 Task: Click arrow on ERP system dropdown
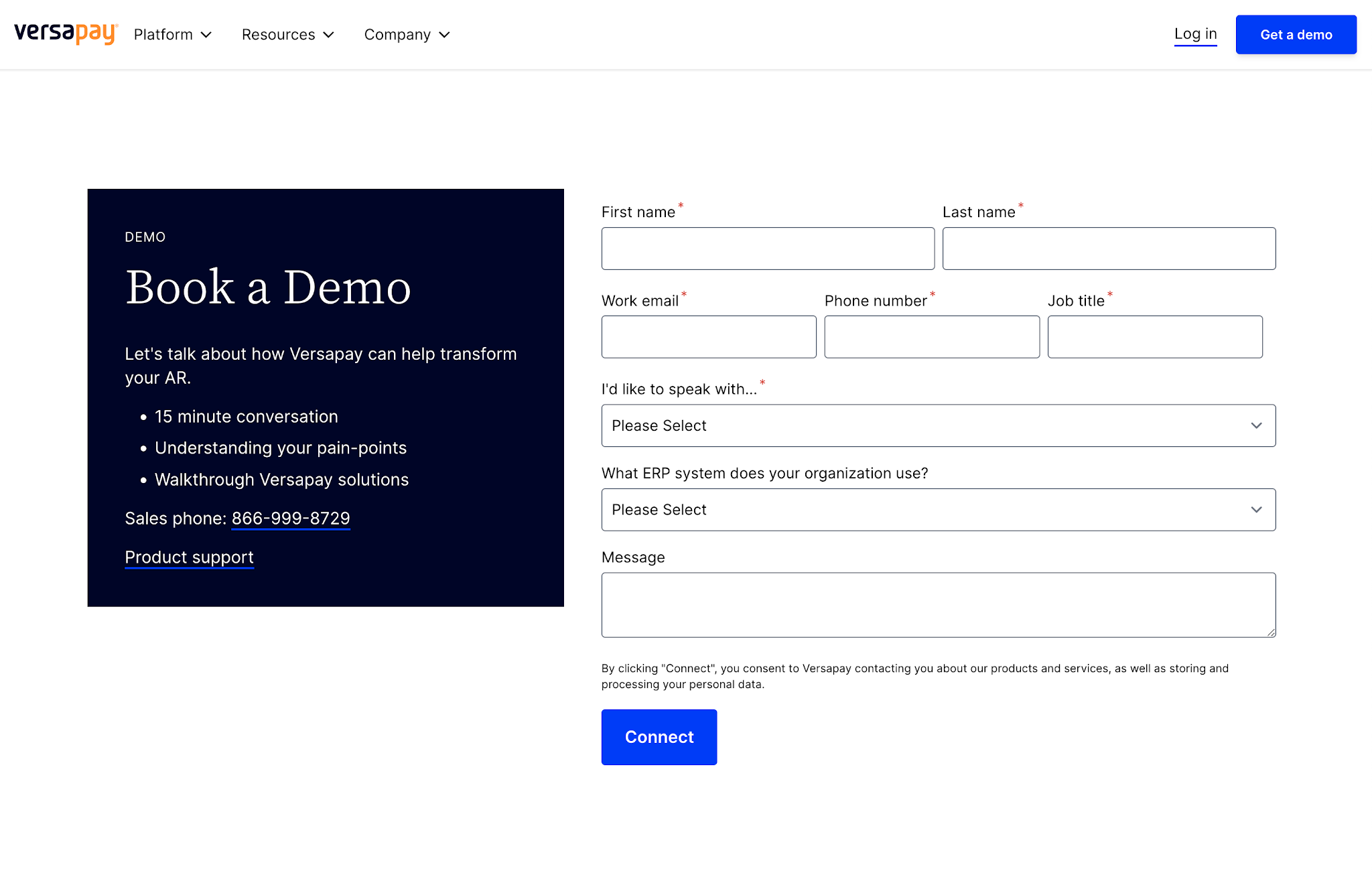click(x=1256, y=510)
